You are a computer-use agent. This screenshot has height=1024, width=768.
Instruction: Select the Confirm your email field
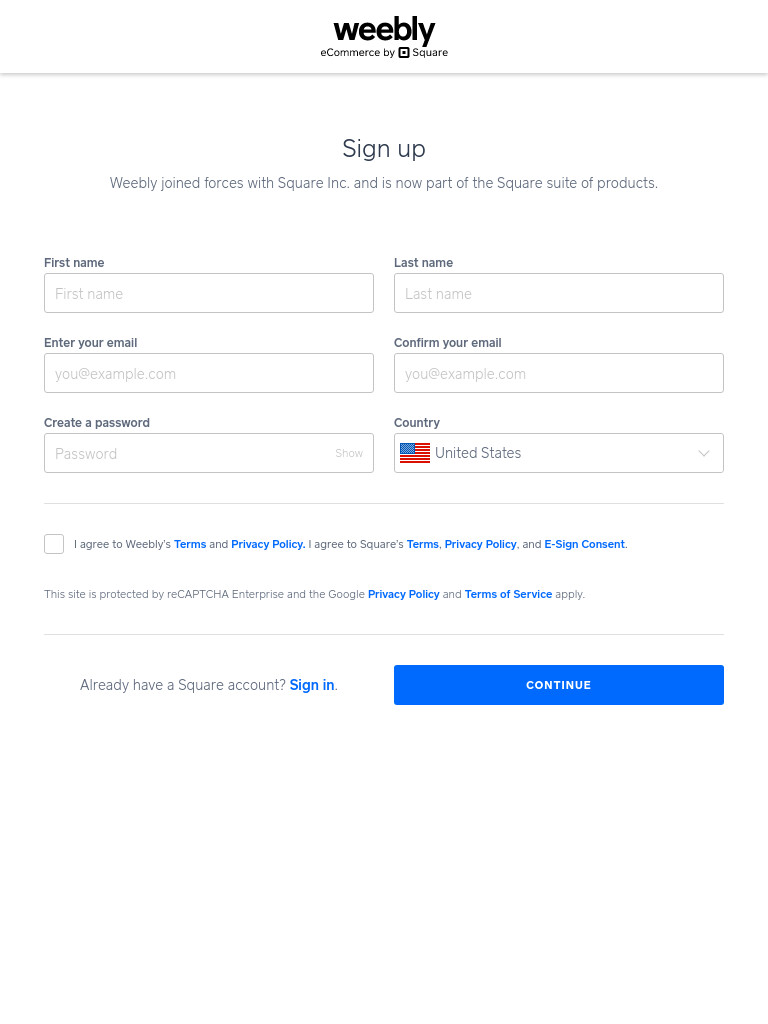coord(558,373)
